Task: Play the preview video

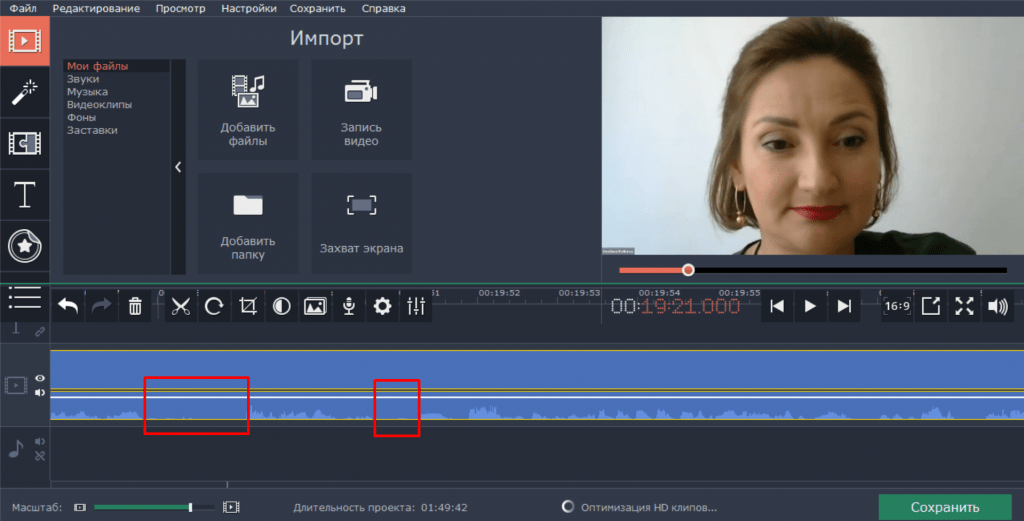Action: pos(810,306)
